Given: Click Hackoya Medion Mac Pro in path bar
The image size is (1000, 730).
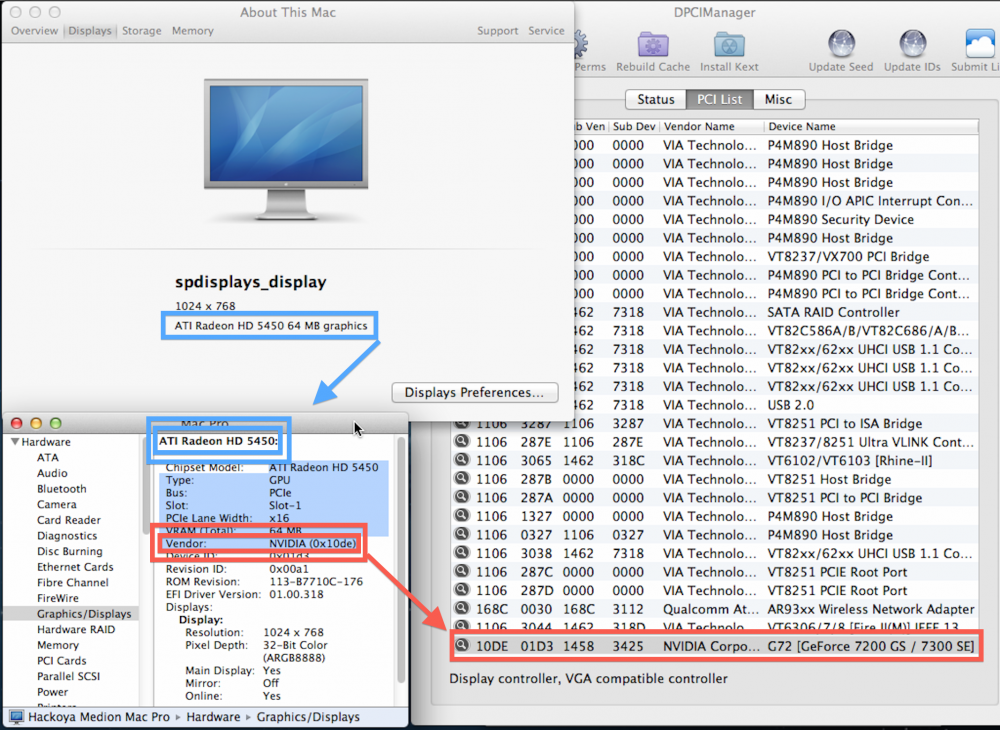Looking at the screenshot, I should pos(99,717).
